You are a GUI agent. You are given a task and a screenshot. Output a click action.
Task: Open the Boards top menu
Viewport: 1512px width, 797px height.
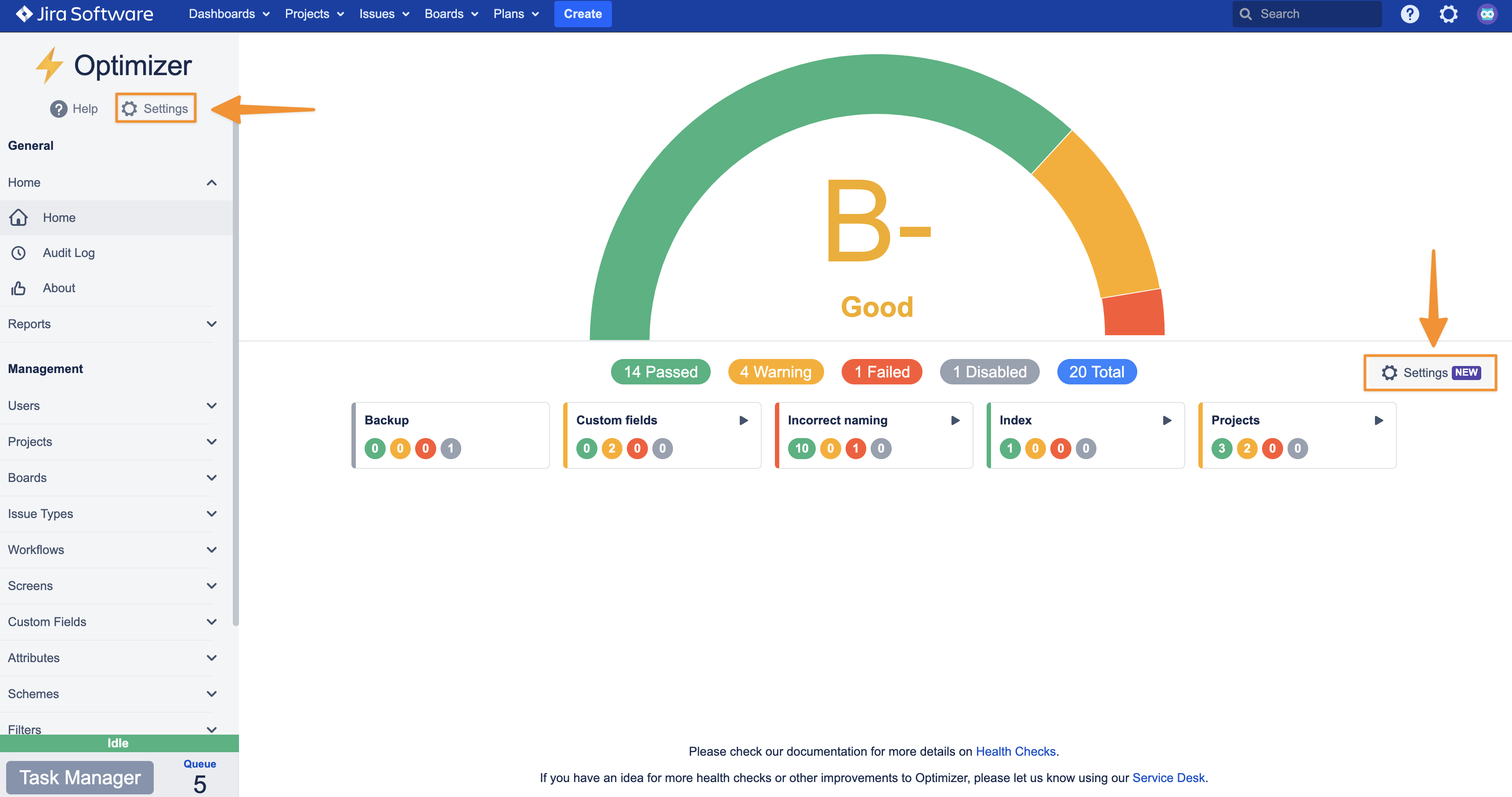coord(451,14)
